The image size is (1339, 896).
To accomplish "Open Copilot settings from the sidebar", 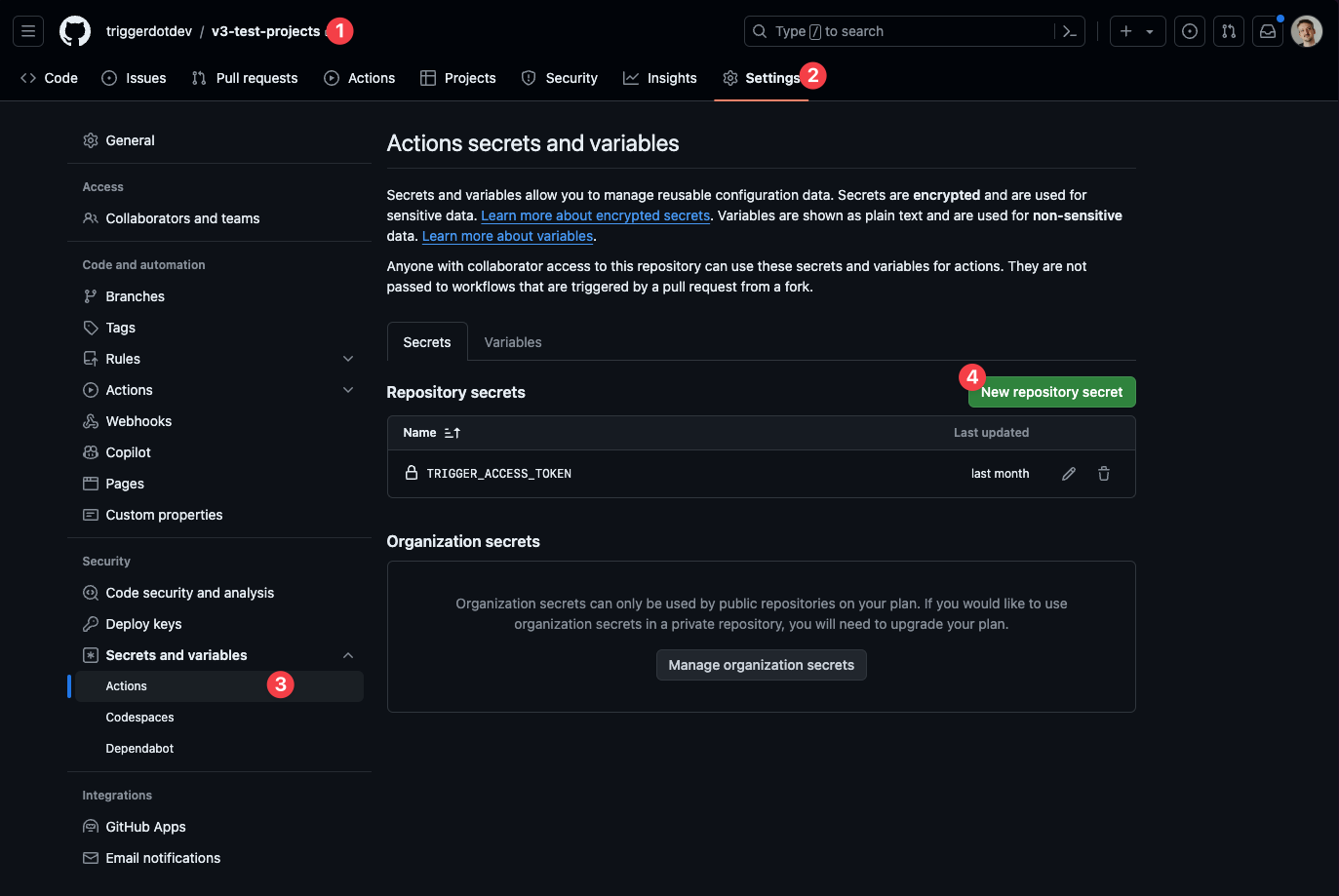I will coord(127,451).
